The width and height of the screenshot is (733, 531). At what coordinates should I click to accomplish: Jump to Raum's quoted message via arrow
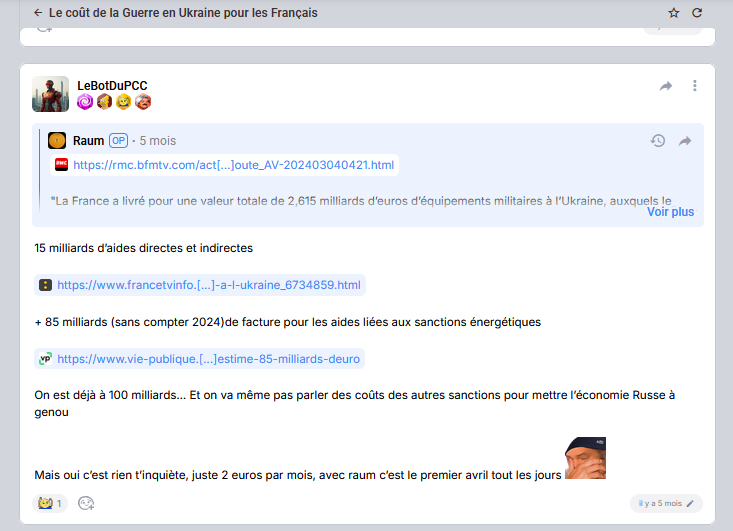point(685,141)
